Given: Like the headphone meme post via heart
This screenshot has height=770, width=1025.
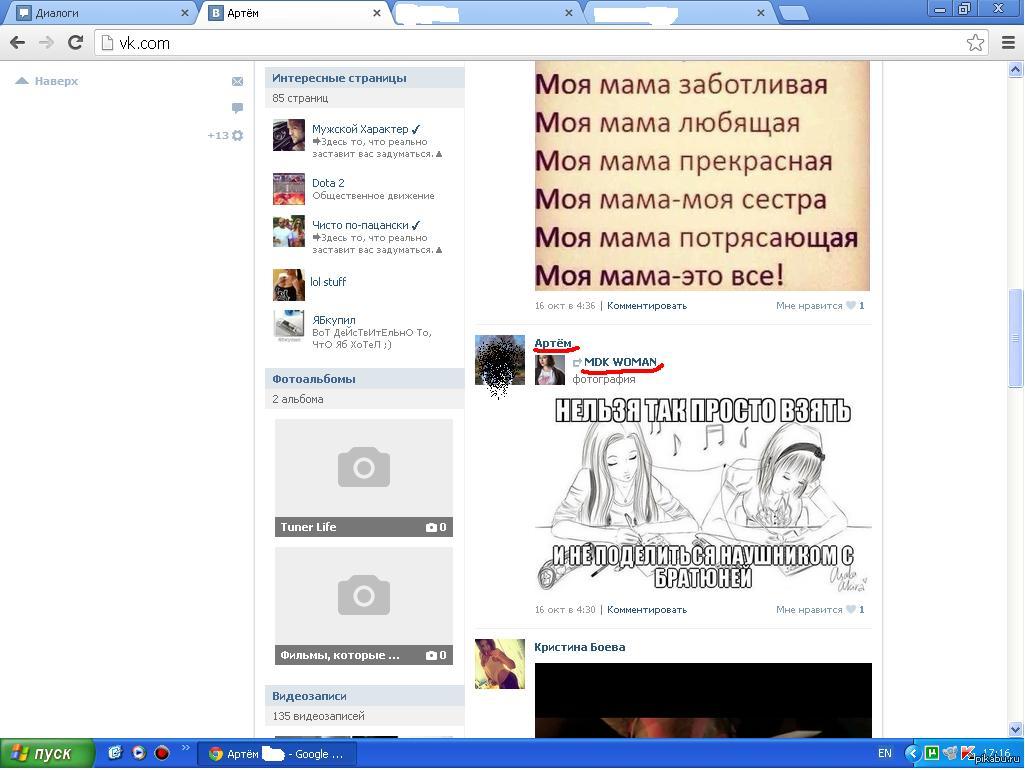Looking at the screenshot, I should 851,610.
